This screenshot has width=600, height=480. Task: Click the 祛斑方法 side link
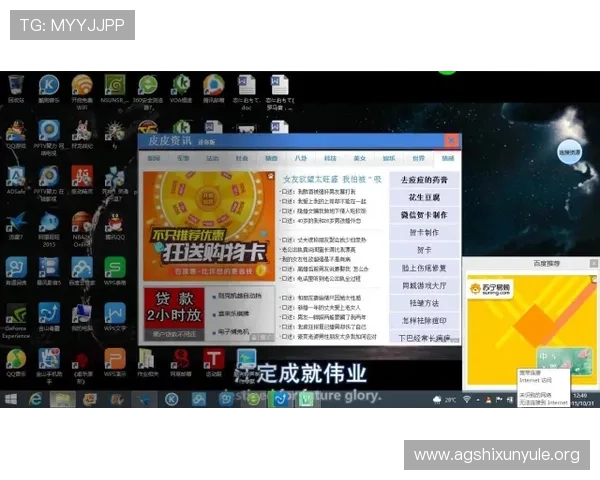424,303
